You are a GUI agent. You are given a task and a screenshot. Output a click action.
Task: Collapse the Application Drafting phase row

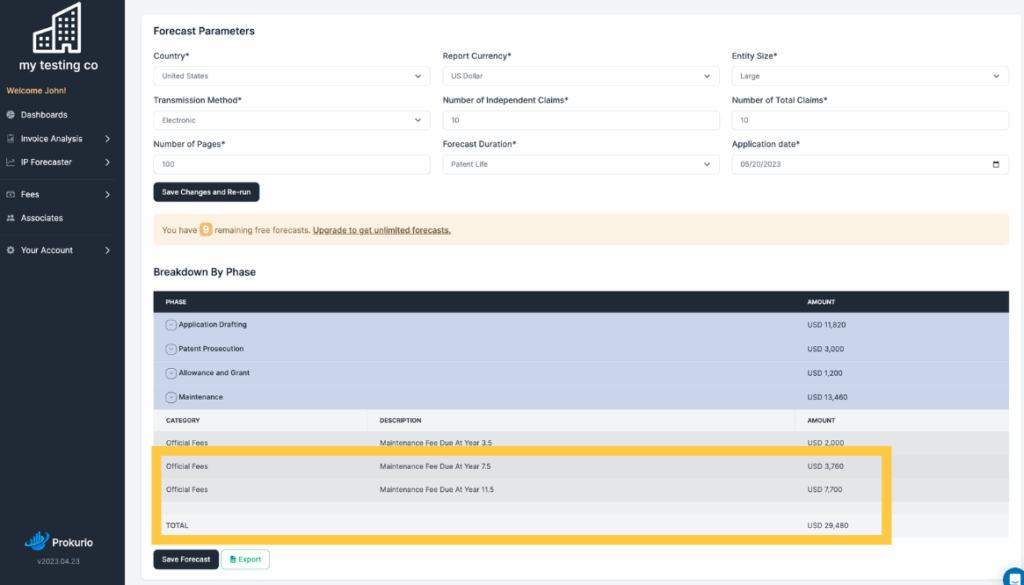[x=171, y=325]
